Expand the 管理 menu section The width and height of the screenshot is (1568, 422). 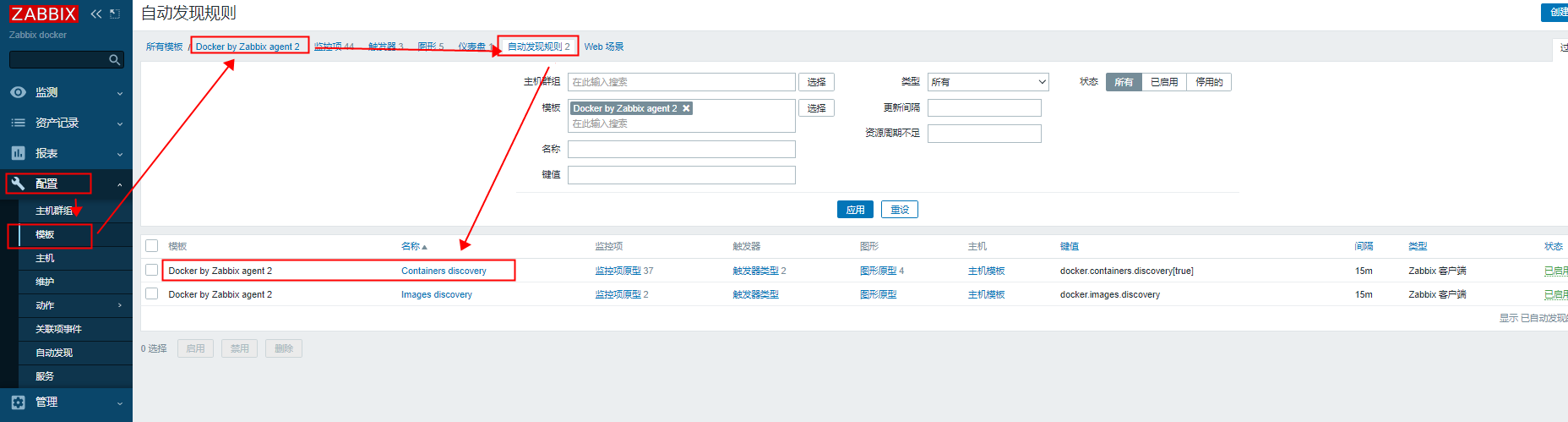point(119,403)
